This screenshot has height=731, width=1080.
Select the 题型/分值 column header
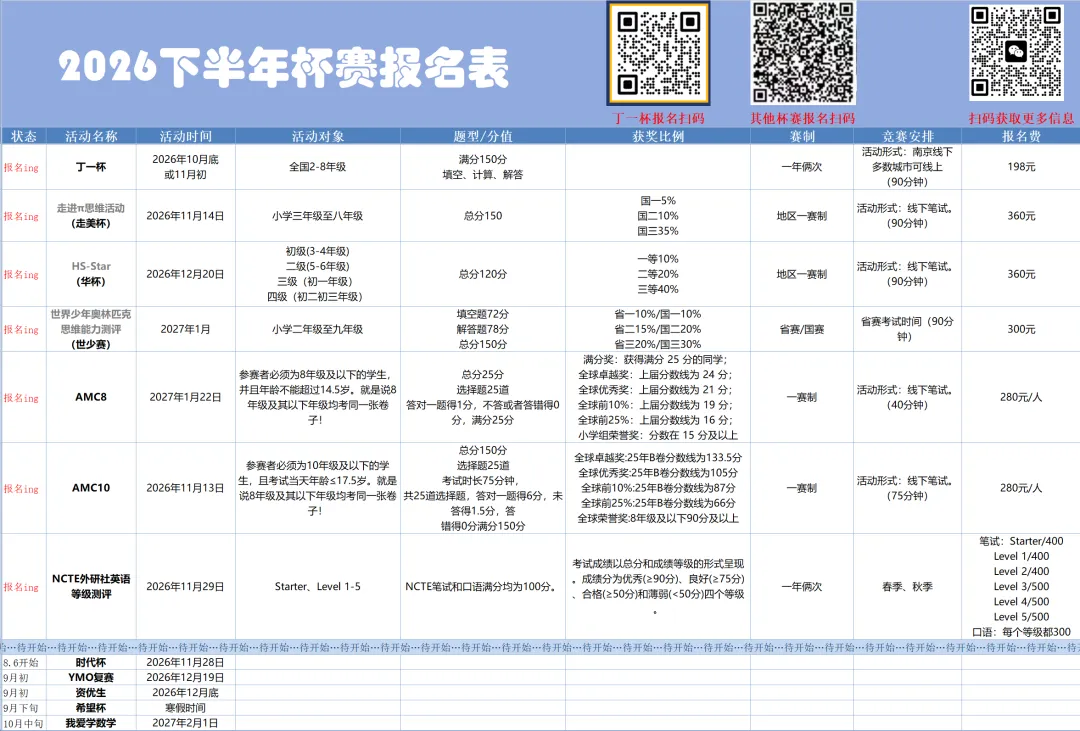(483, 136)
